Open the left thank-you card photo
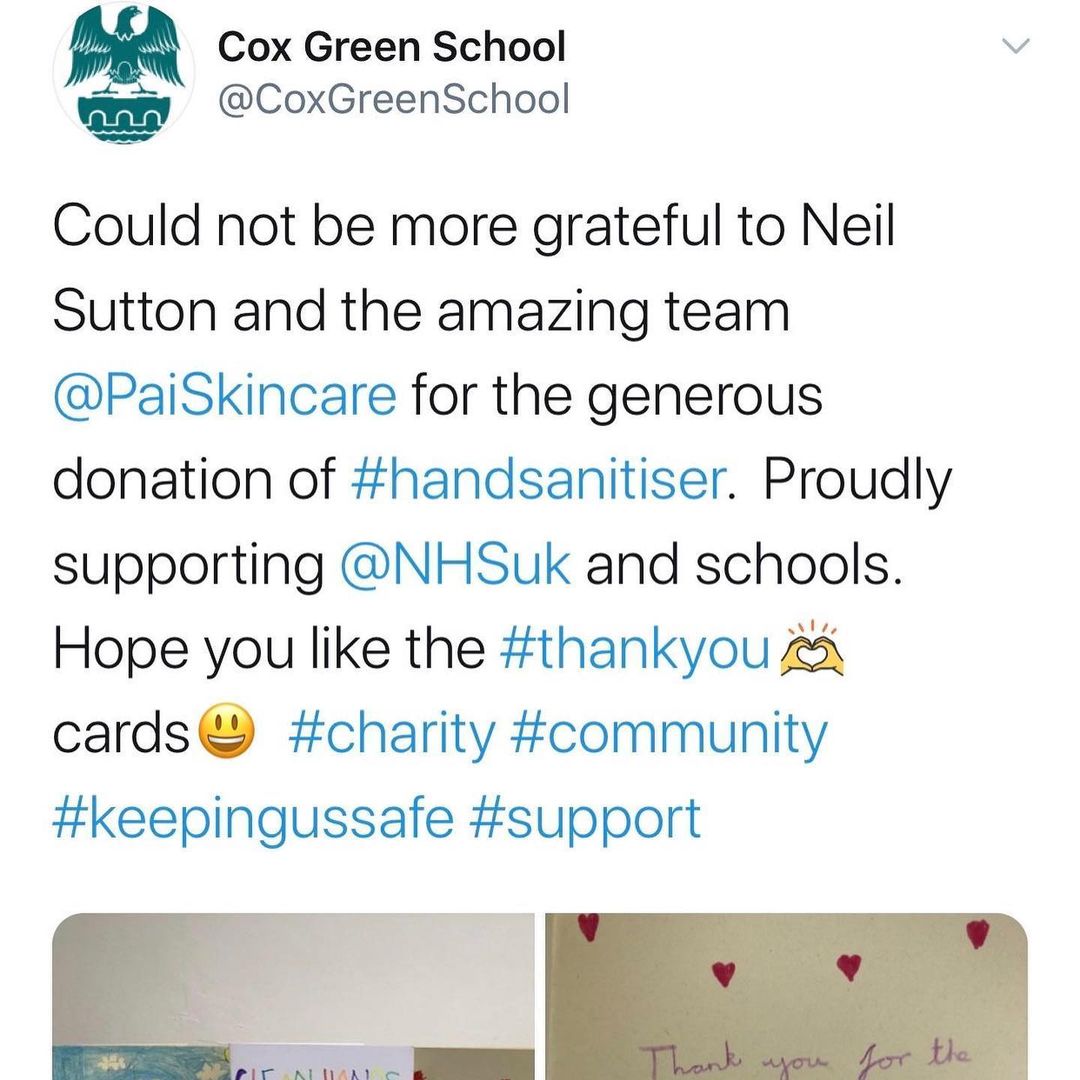The image size is (1080, 1080). [293, 996]
